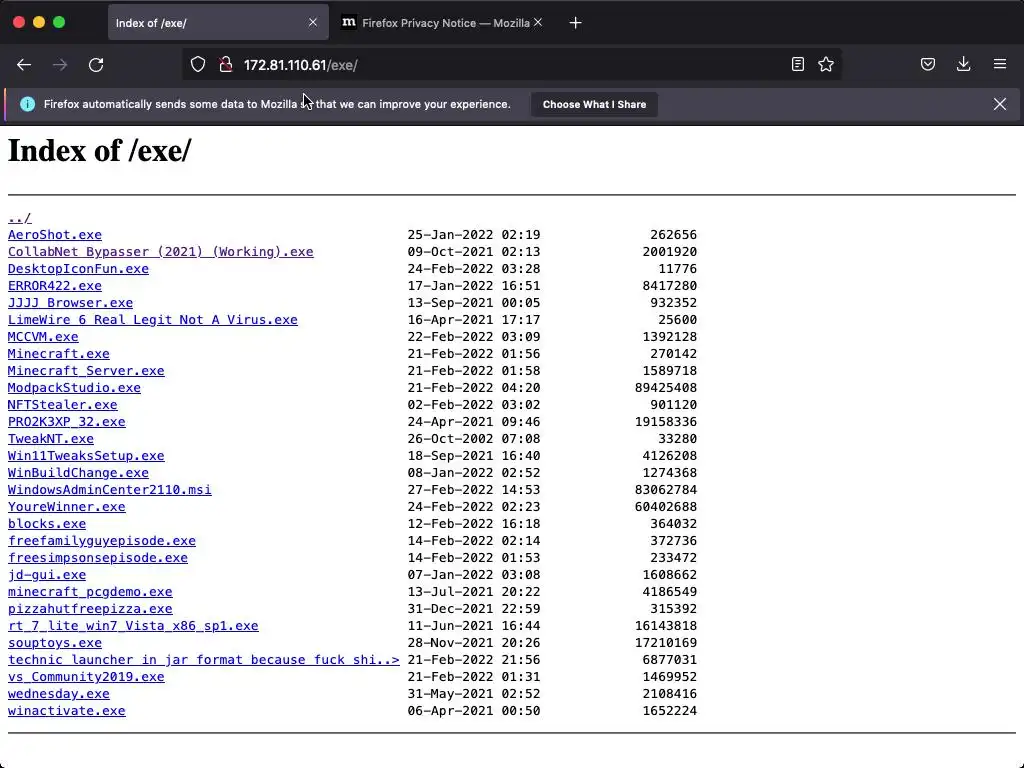The height and width of the screenshot is (768, 1024).
Task: Open YoureWinner.exe link
Action: (x=67, y=506)
